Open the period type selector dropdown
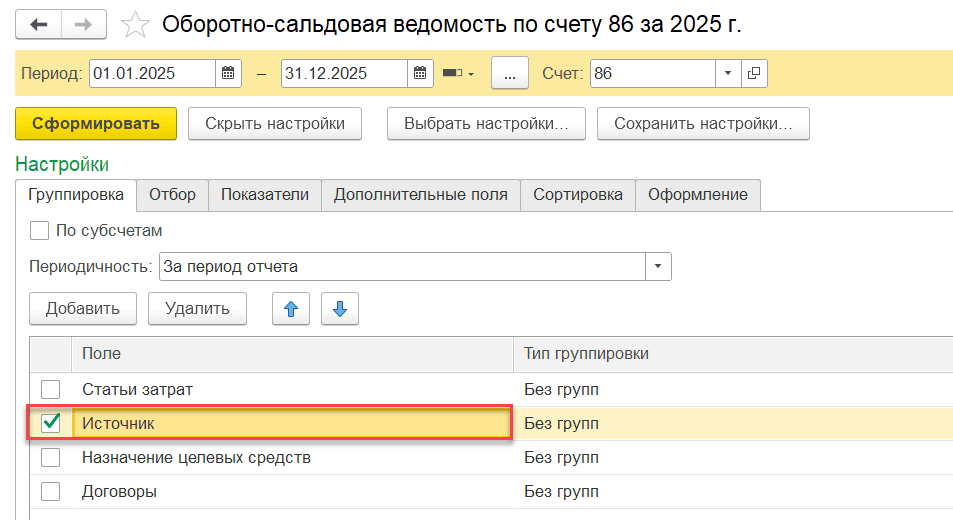The image size is (953, 520). [459, 74]
